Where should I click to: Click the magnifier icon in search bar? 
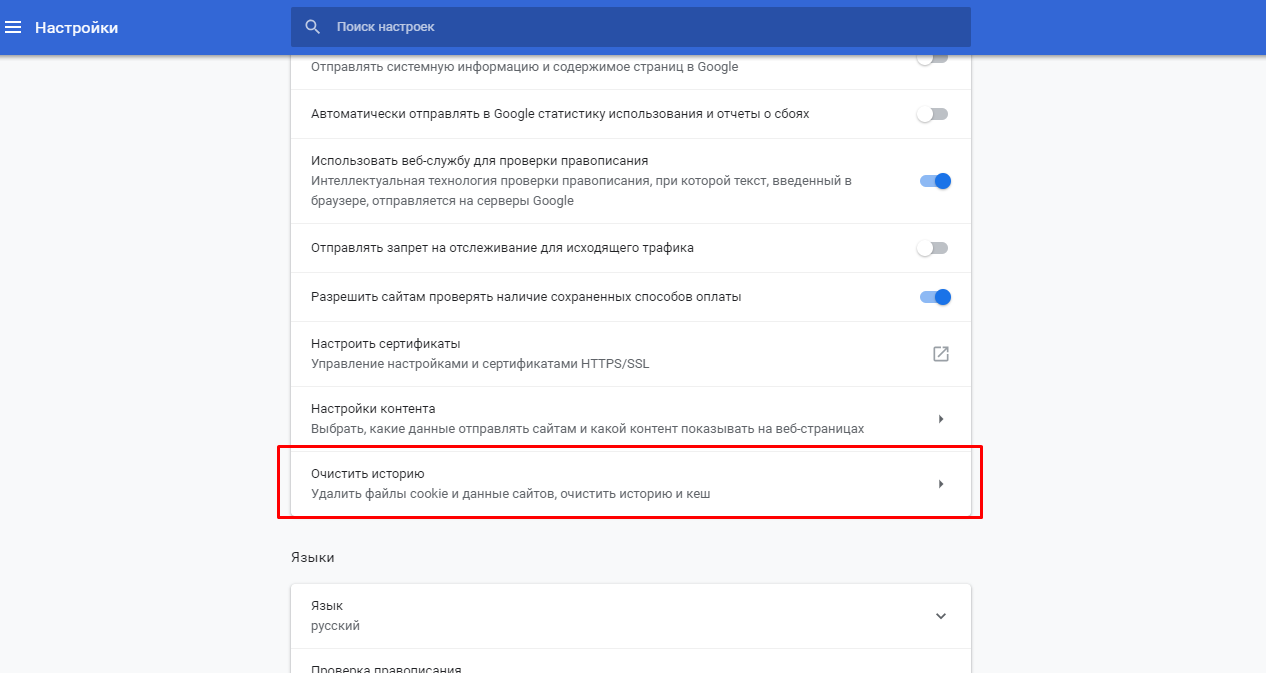point(313,27)
